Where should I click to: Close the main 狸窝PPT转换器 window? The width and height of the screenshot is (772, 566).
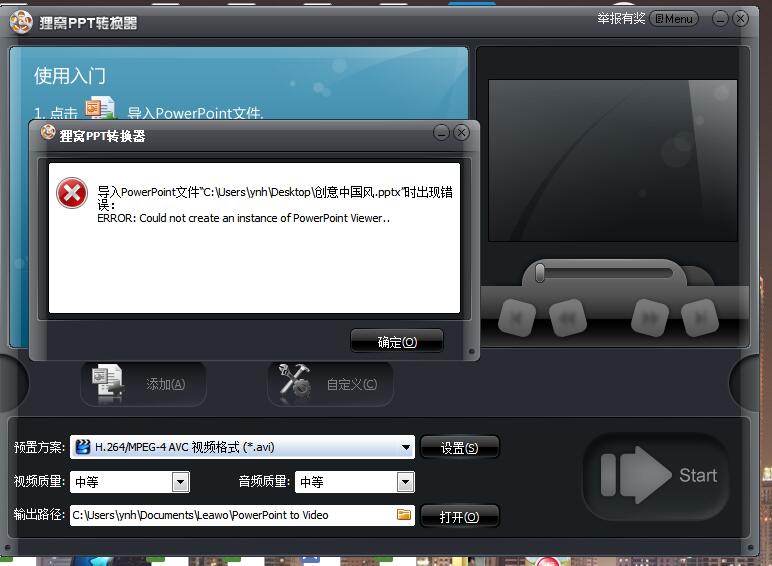tap(740, 19)
